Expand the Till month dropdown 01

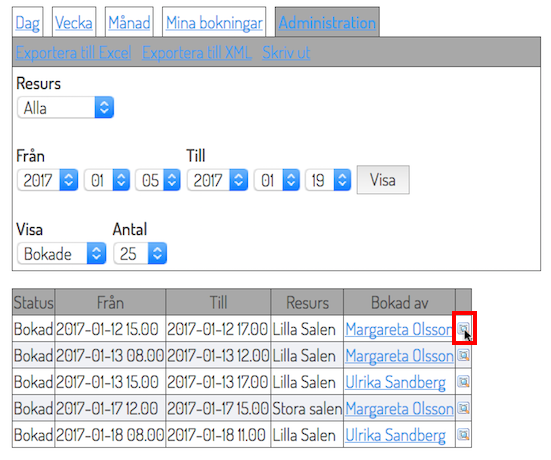coord(277,180)
